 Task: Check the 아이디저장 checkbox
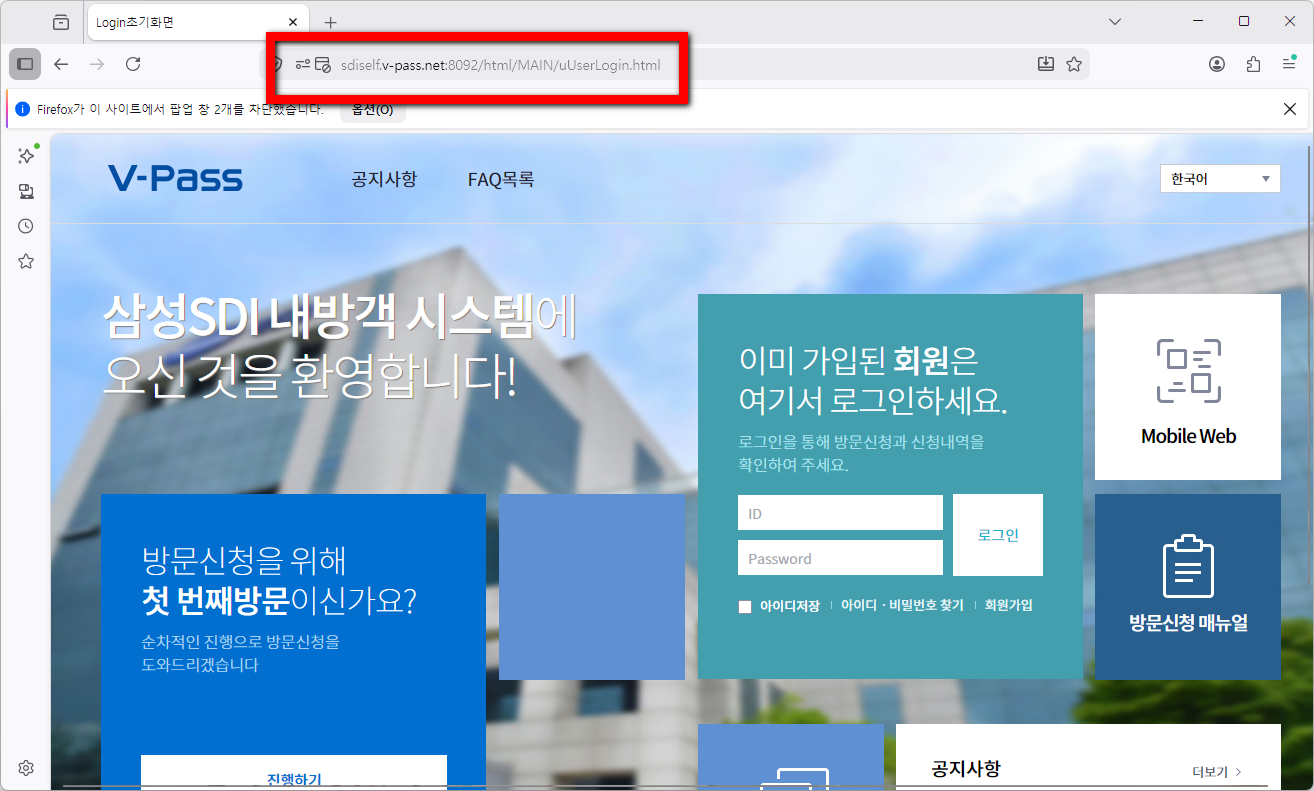[745, 607]
